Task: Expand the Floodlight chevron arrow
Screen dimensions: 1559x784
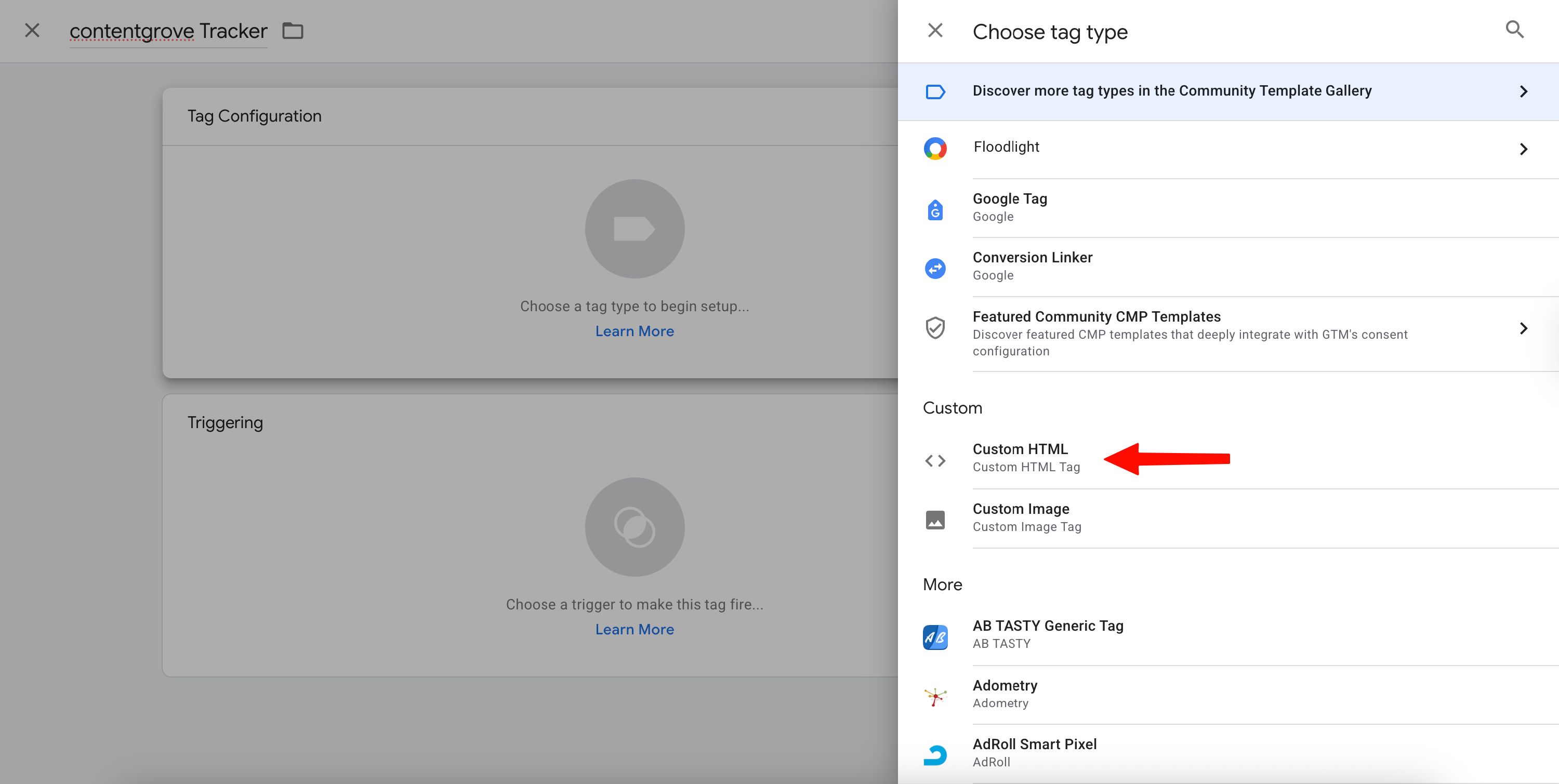Action: click(1523, 149)
